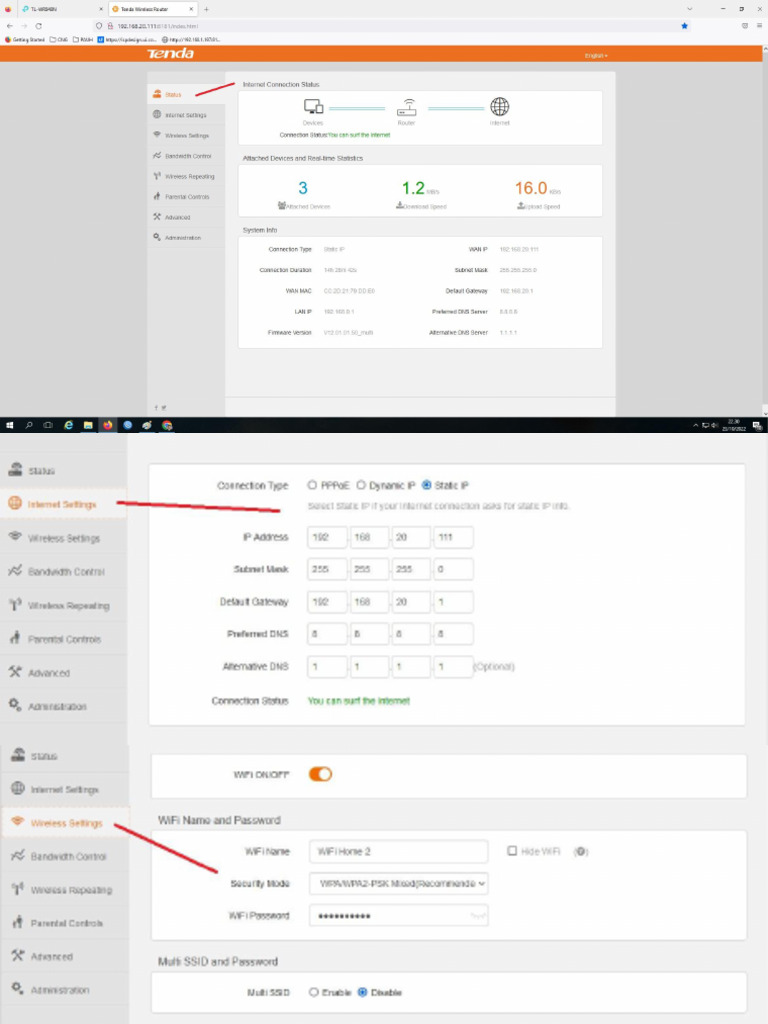The height and width of the screenshot is (1024, 768).
Task: Click the first Preferred DNS octet field
Action: click(x=327, y=633)
